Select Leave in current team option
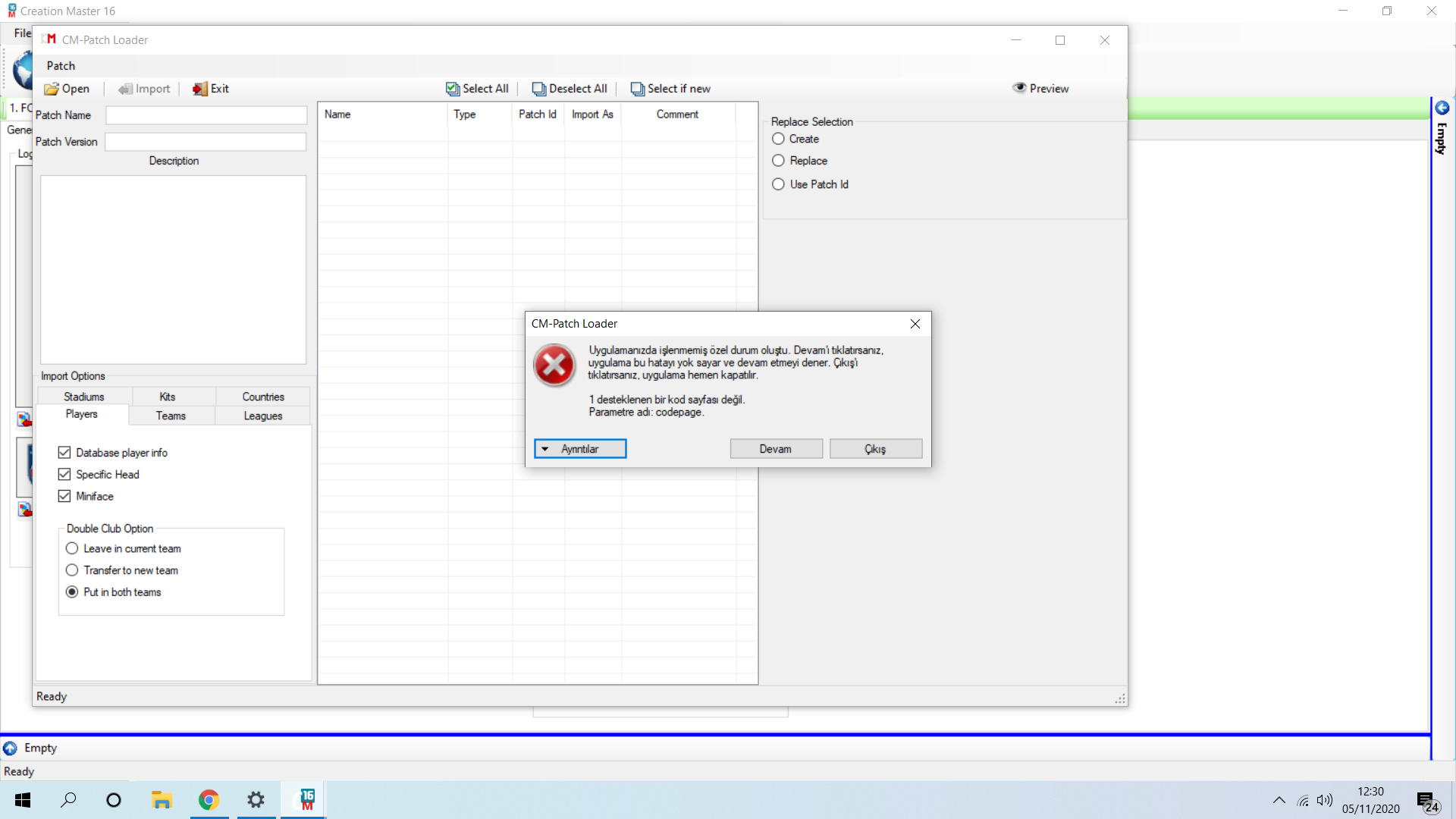 coord(72,548)
